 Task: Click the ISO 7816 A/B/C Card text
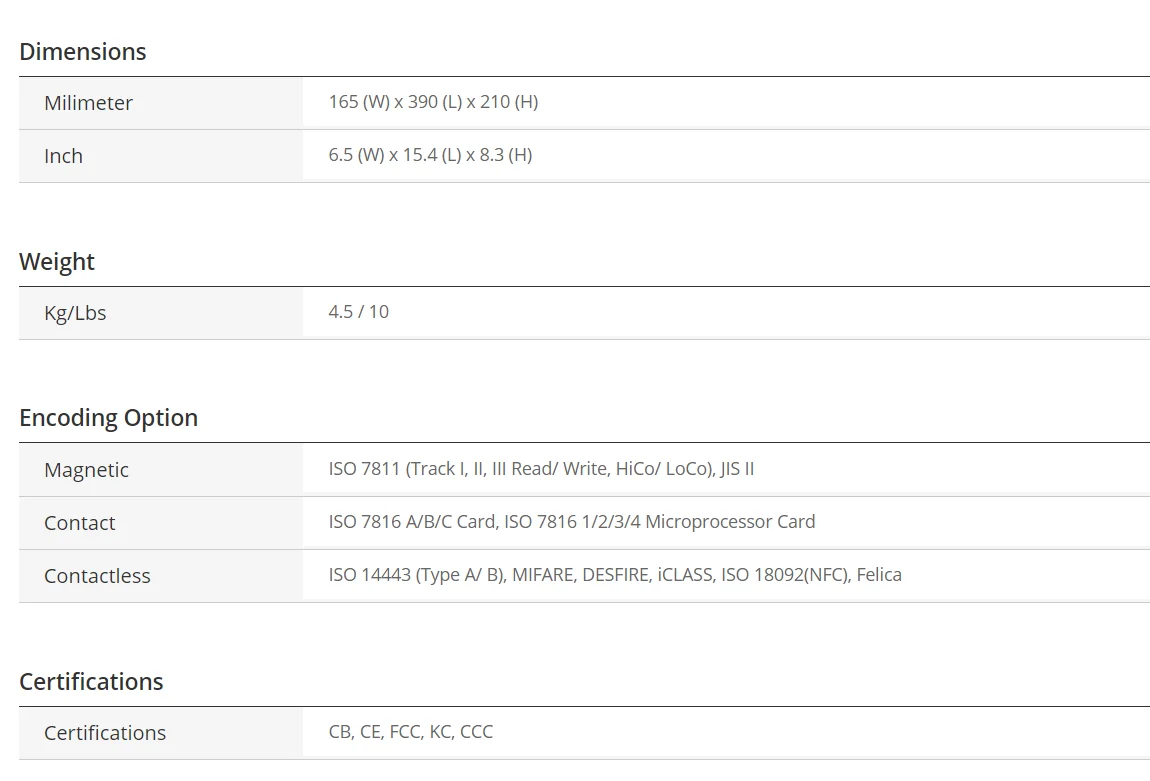pos(412,522)
